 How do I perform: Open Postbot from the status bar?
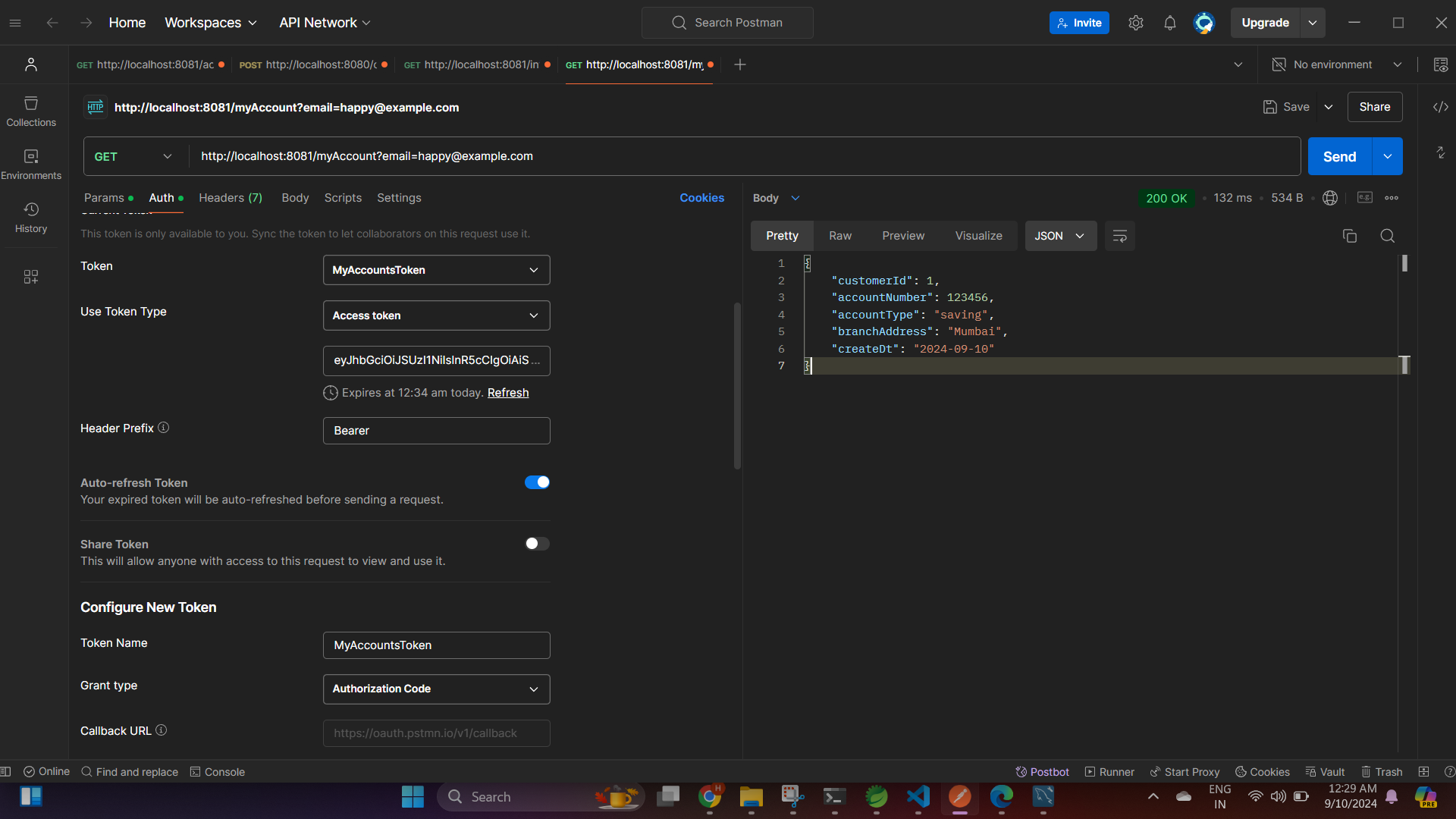pos(1042,772)
